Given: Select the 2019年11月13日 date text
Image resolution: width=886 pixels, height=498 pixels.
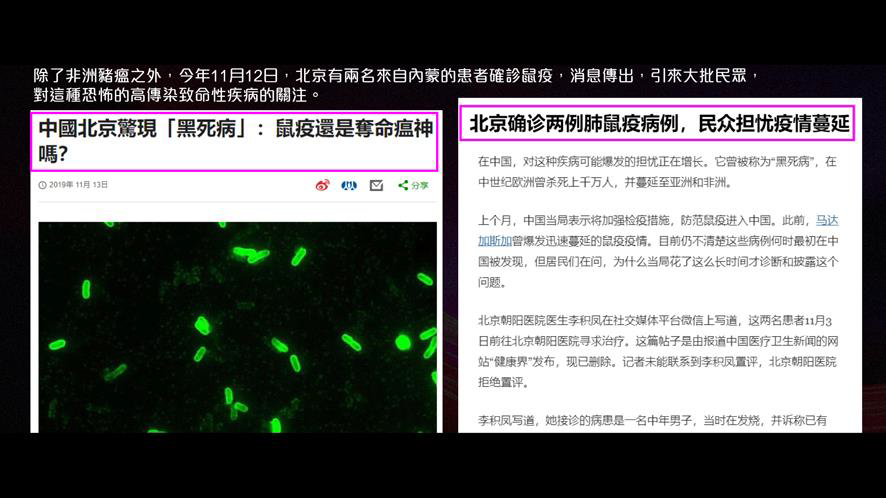Looking at the screenshot, I should 78,185.
